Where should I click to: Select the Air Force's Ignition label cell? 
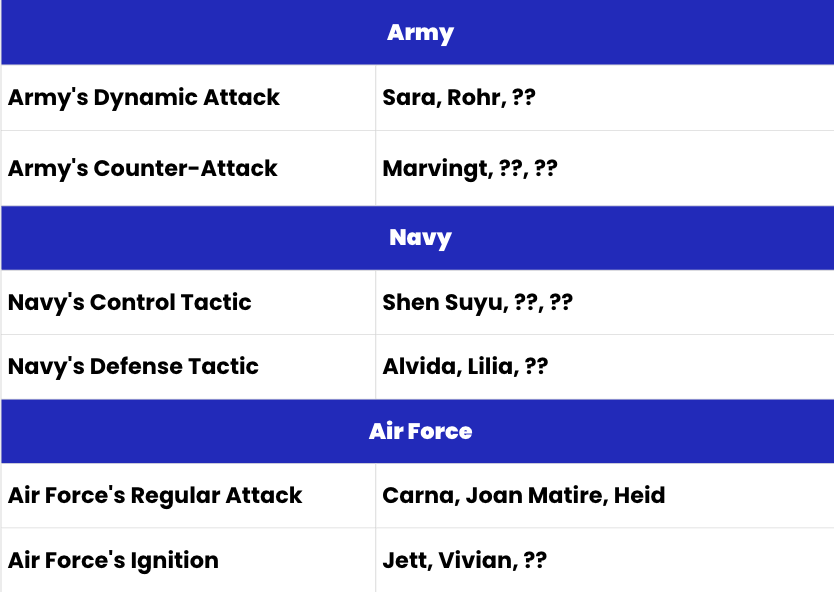pos(113,560)
